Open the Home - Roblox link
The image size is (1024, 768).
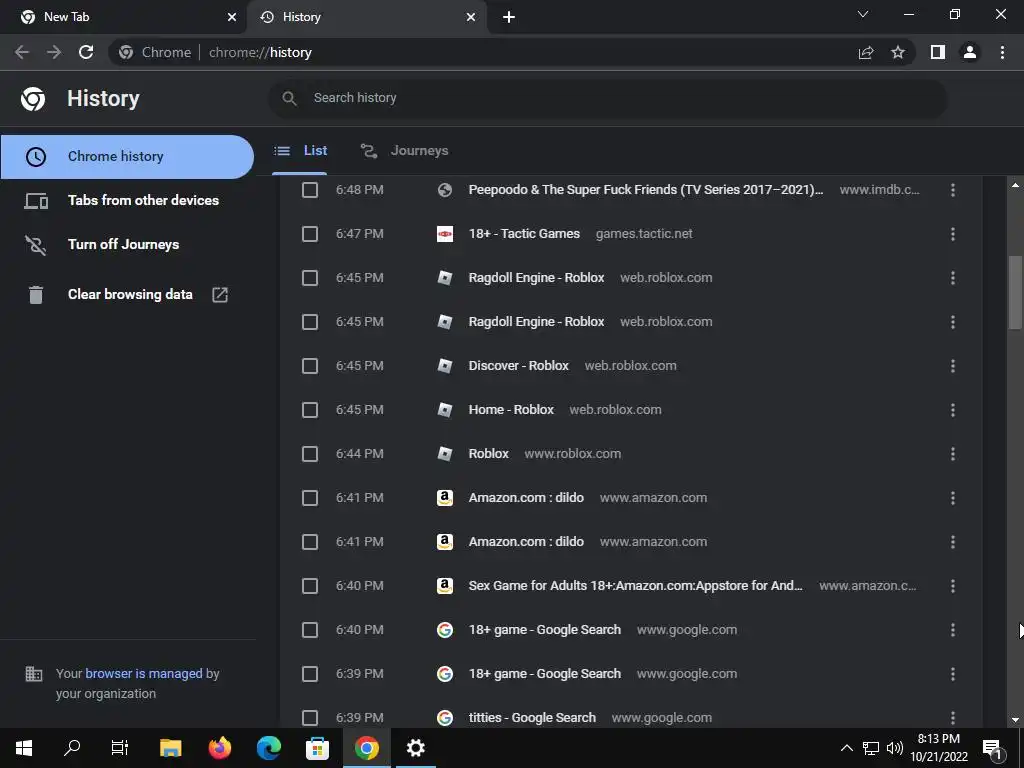click(x=511, y=410)
